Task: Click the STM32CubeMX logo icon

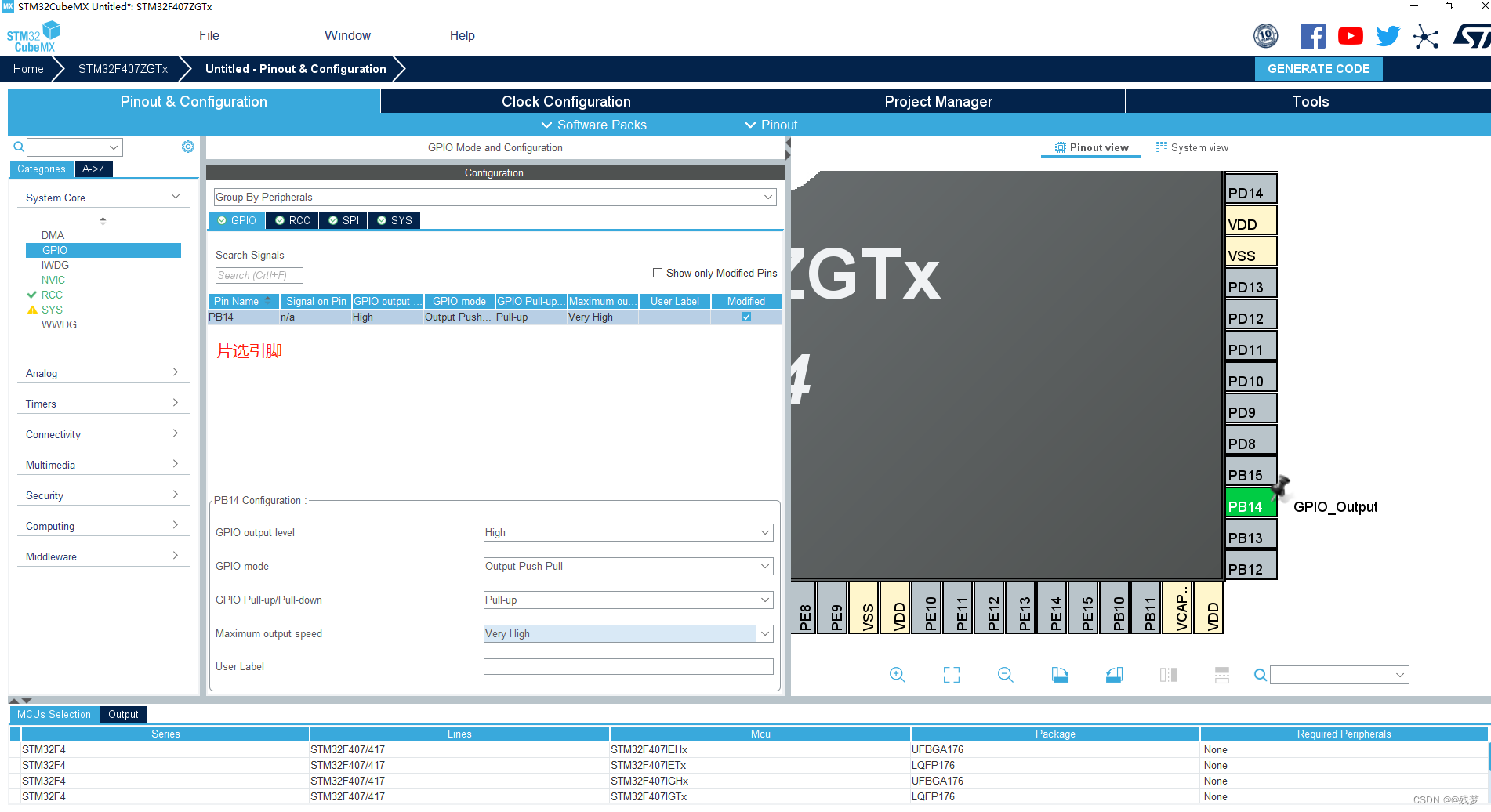Action: point(34,36)
